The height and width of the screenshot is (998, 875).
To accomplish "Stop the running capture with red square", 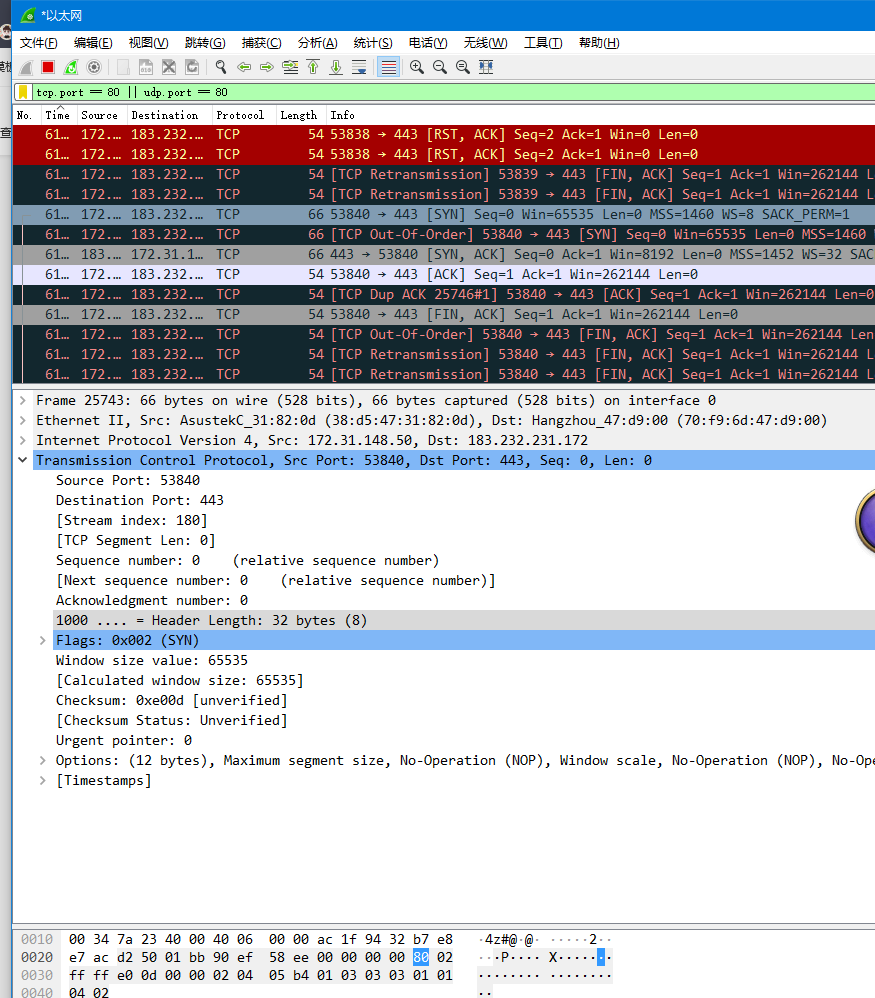I will pos(48,67).
